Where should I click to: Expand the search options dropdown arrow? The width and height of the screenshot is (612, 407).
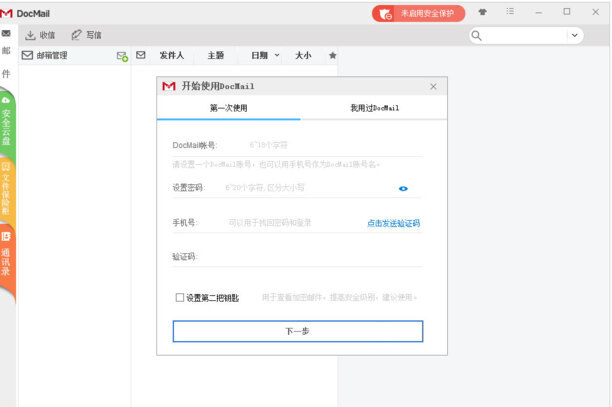pos(575,36)
